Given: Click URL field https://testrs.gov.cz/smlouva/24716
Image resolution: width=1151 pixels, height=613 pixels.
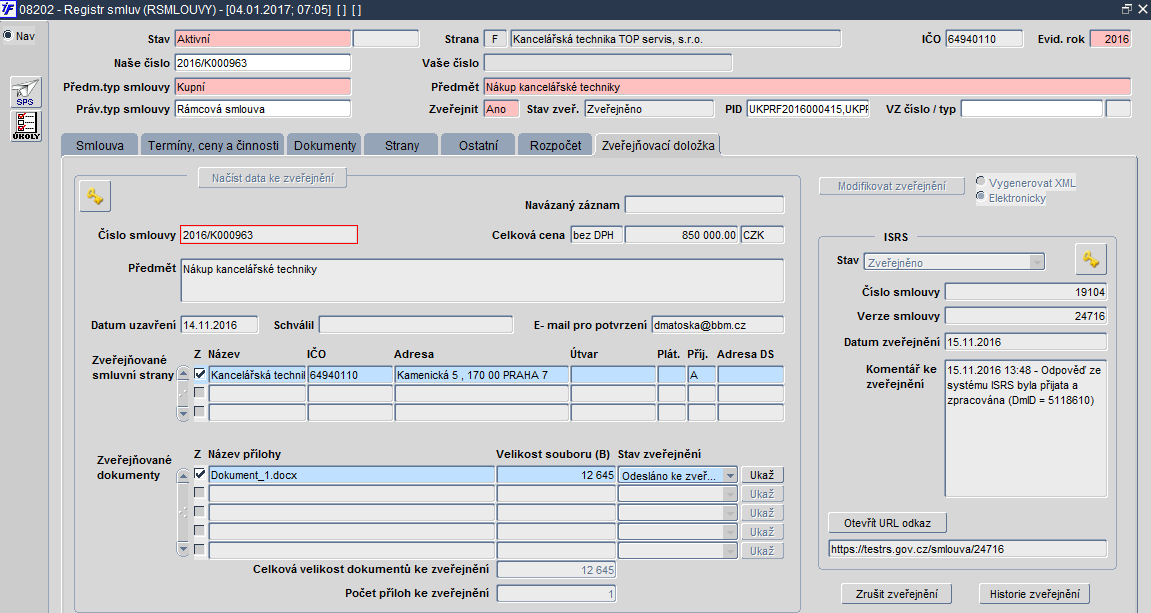Looking at the screenshot, I should pyautogui.click(x=967, y=549).
